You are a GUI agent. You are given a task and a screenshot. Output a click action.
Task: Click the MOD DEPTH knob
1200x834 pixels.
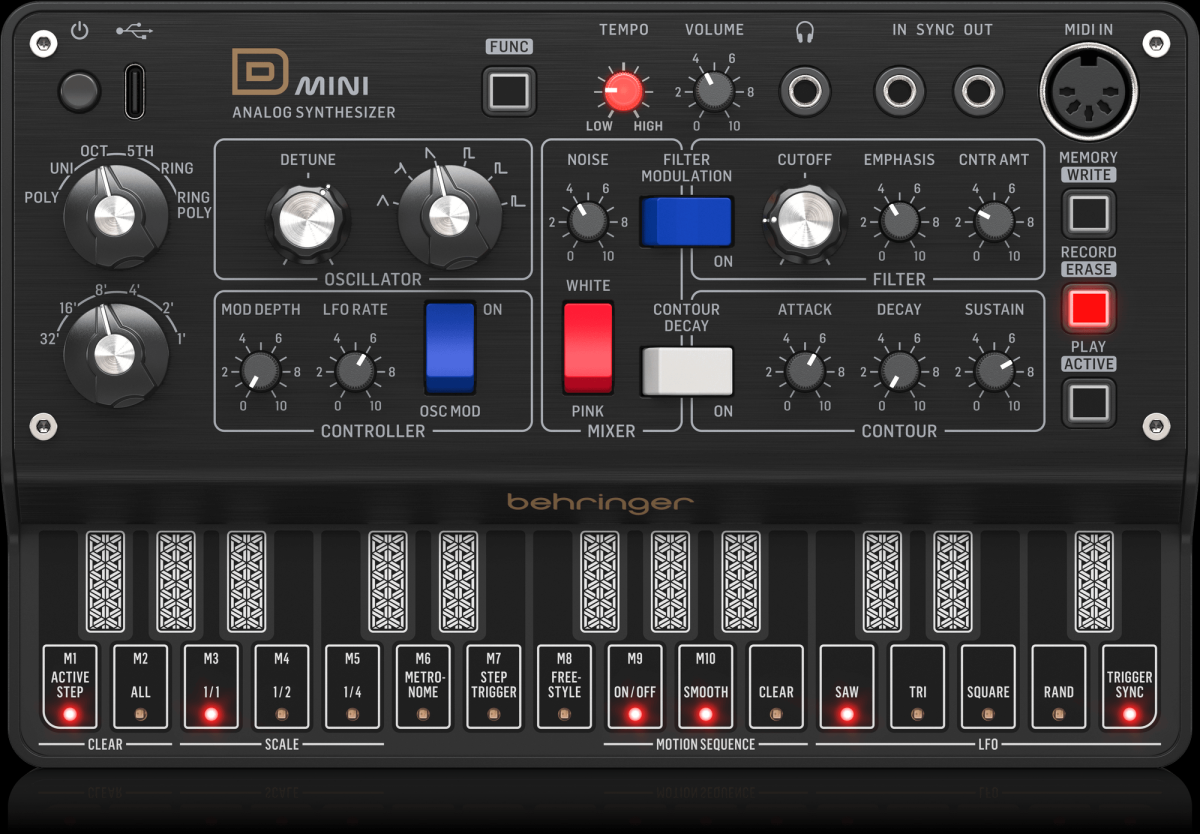pos(261,371)
